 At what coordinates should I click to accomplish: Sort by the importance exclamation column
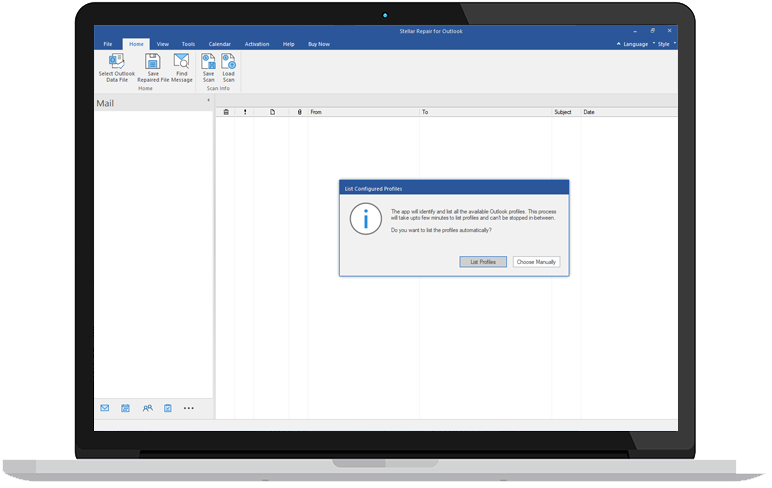click(x=245, y=112)
